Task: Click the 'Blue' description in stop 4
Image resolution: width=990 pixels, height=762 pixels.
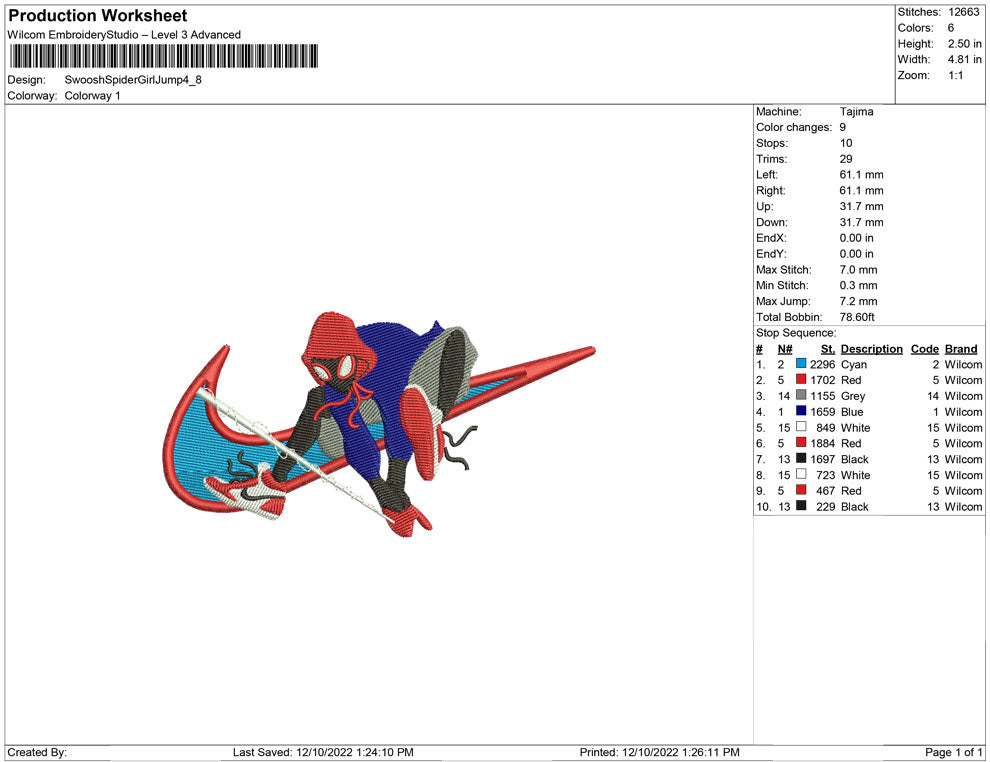Action: coord(852,412)
